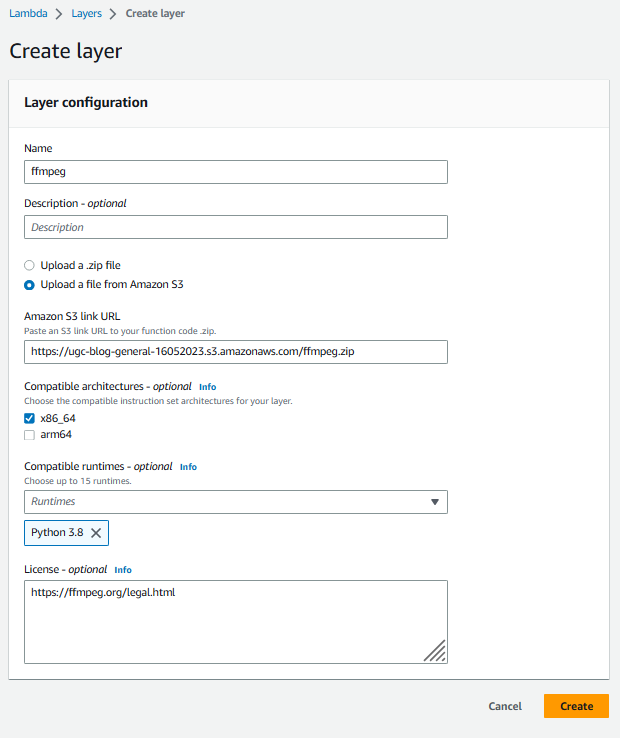This screenshot has height=738, width=620.
Task: Focus the Name field containing ffmpeg
Action: coord(236,172)
